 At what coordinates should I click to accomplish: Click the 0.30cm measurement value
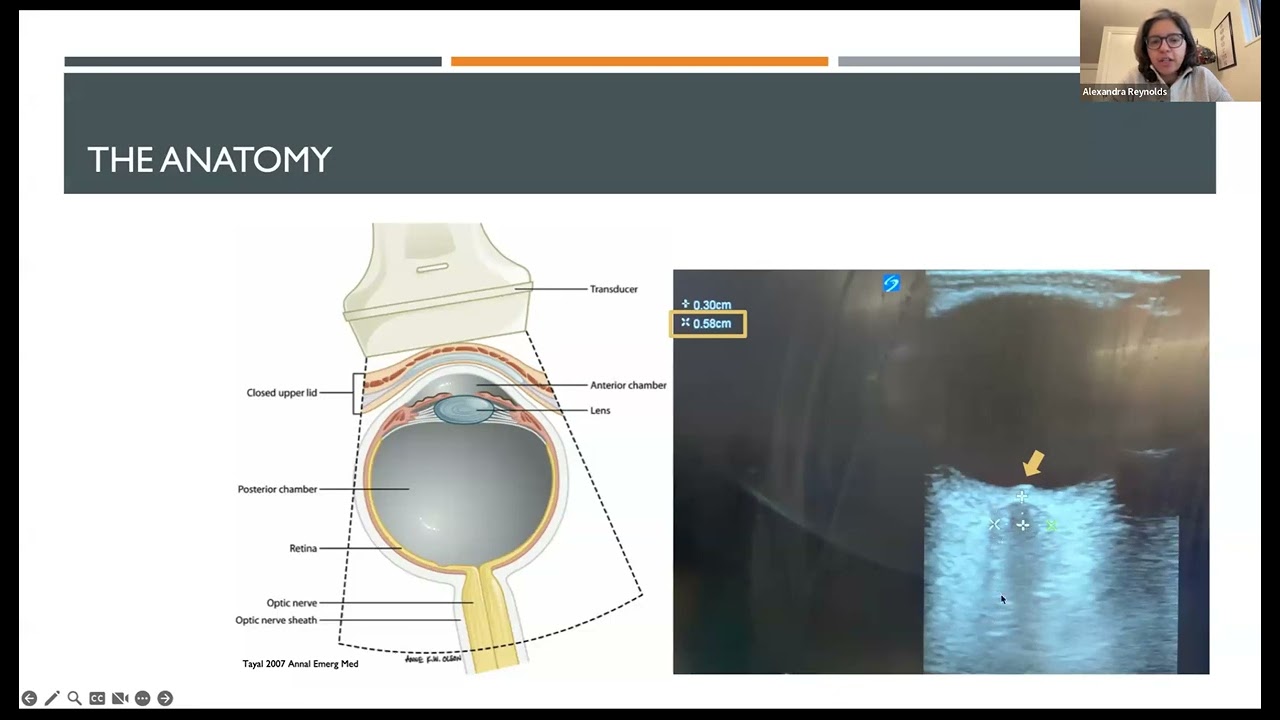click(x=712, y=305)
